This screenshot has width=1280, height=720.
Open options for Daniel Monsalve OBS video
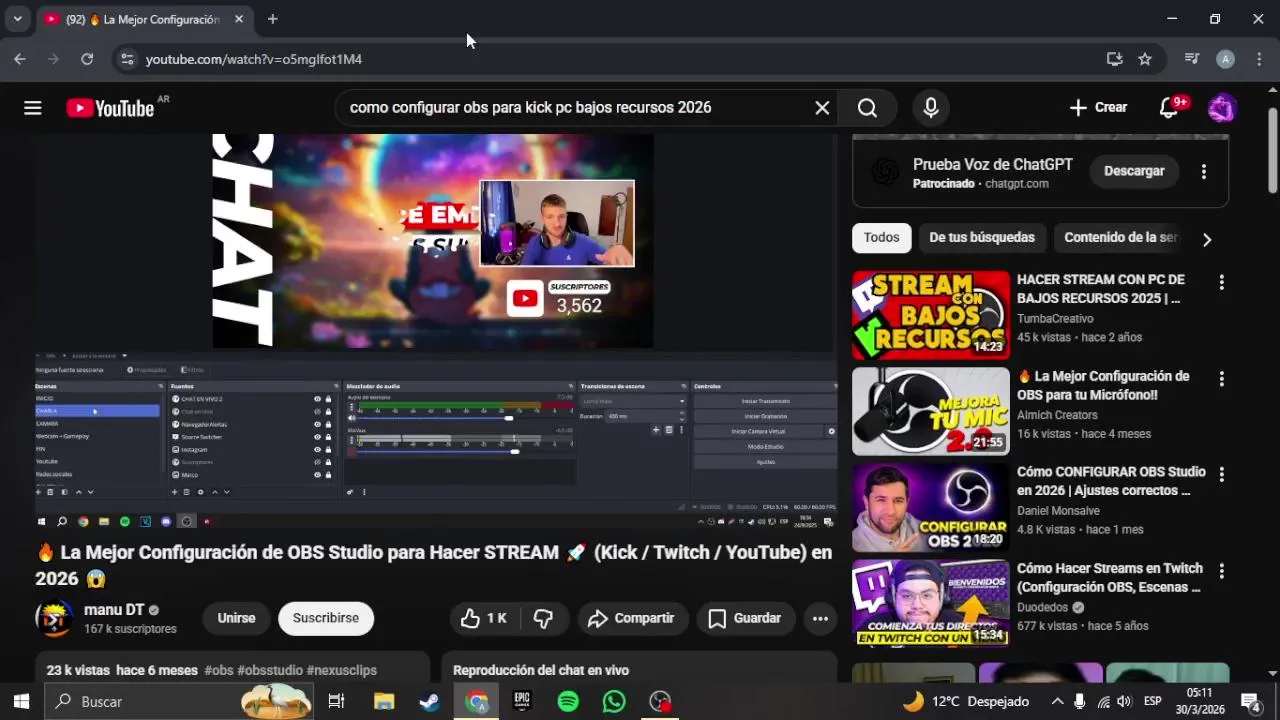pyautogui.click(x=1221, y=475)
